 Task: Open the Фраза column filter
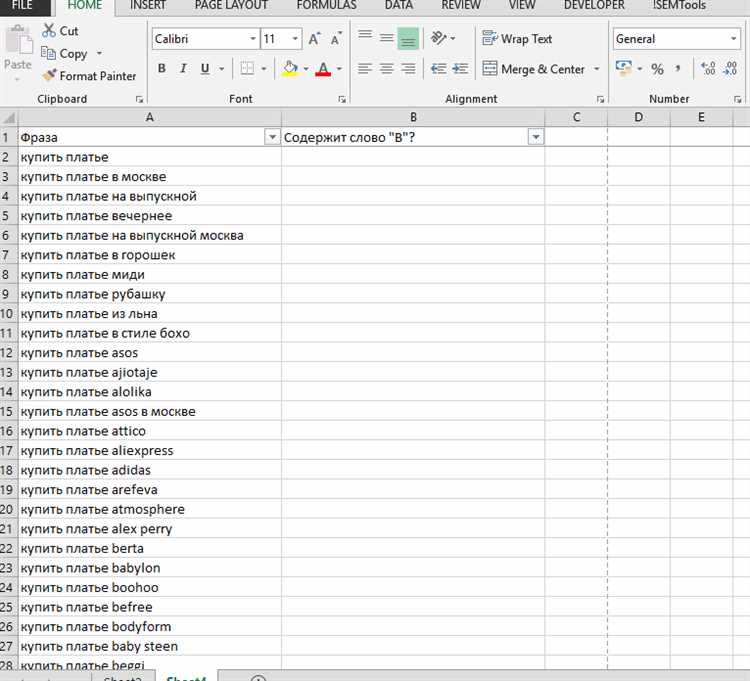272,137
